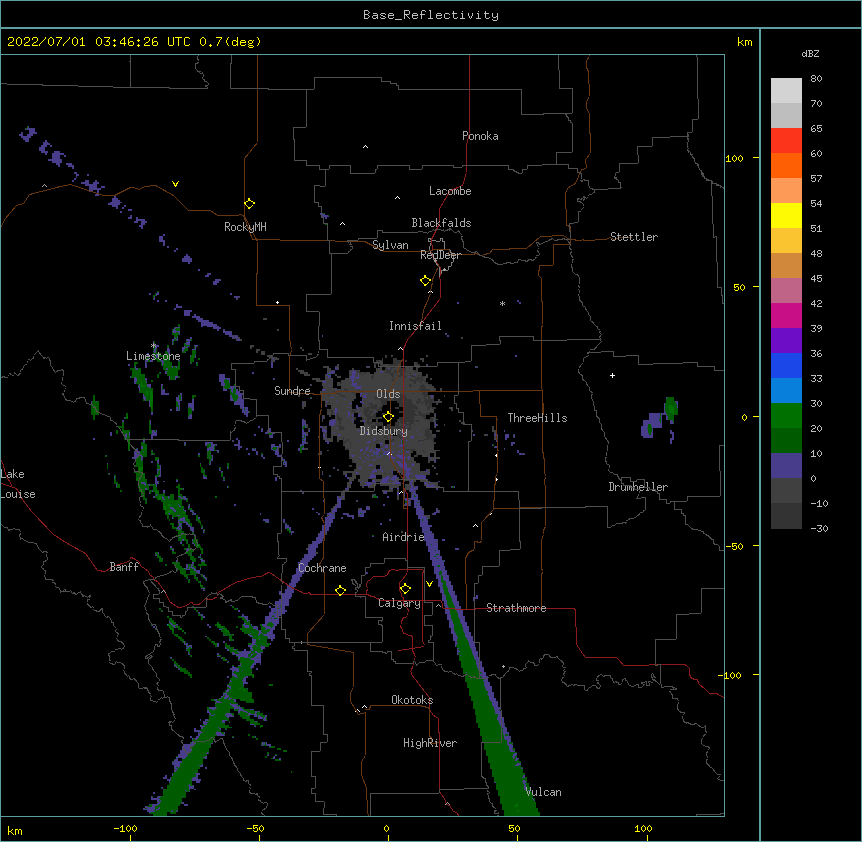Image resolution: width=862 pixels, height=842 pixels.
Task: Click the yellow diamond radar site between Olds and Didsbury
Action: click(x=388, y=416)
